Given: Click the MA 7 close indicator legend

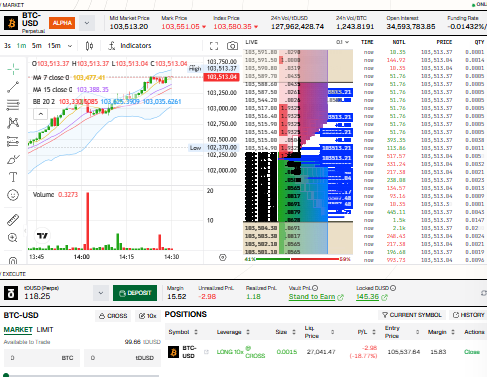Looking at the screenshot, I should pyautogui.click(x=69, y=78).
